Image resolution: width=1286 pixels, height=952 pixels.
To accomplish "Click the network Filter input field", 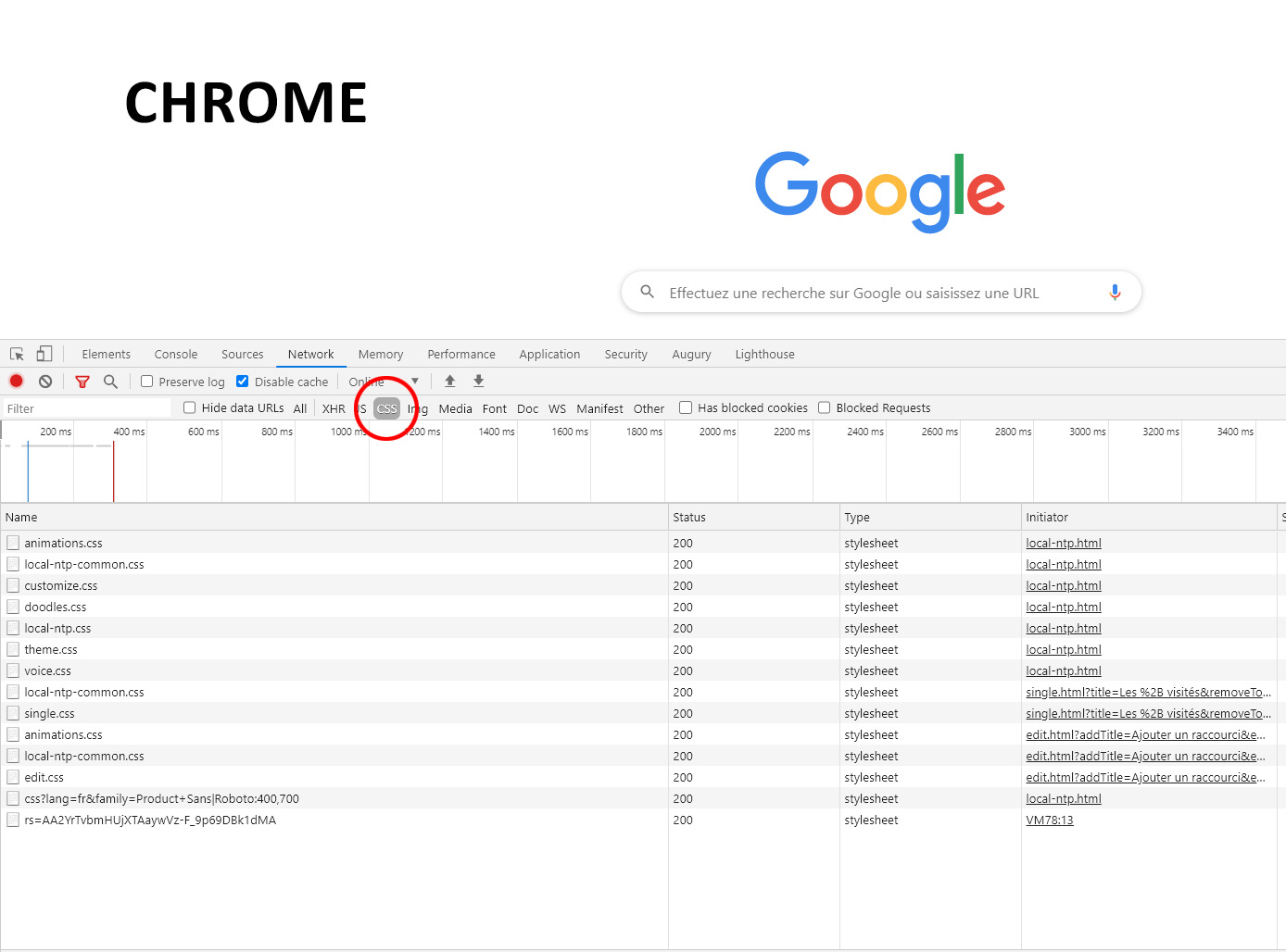I will click(87, 408).
